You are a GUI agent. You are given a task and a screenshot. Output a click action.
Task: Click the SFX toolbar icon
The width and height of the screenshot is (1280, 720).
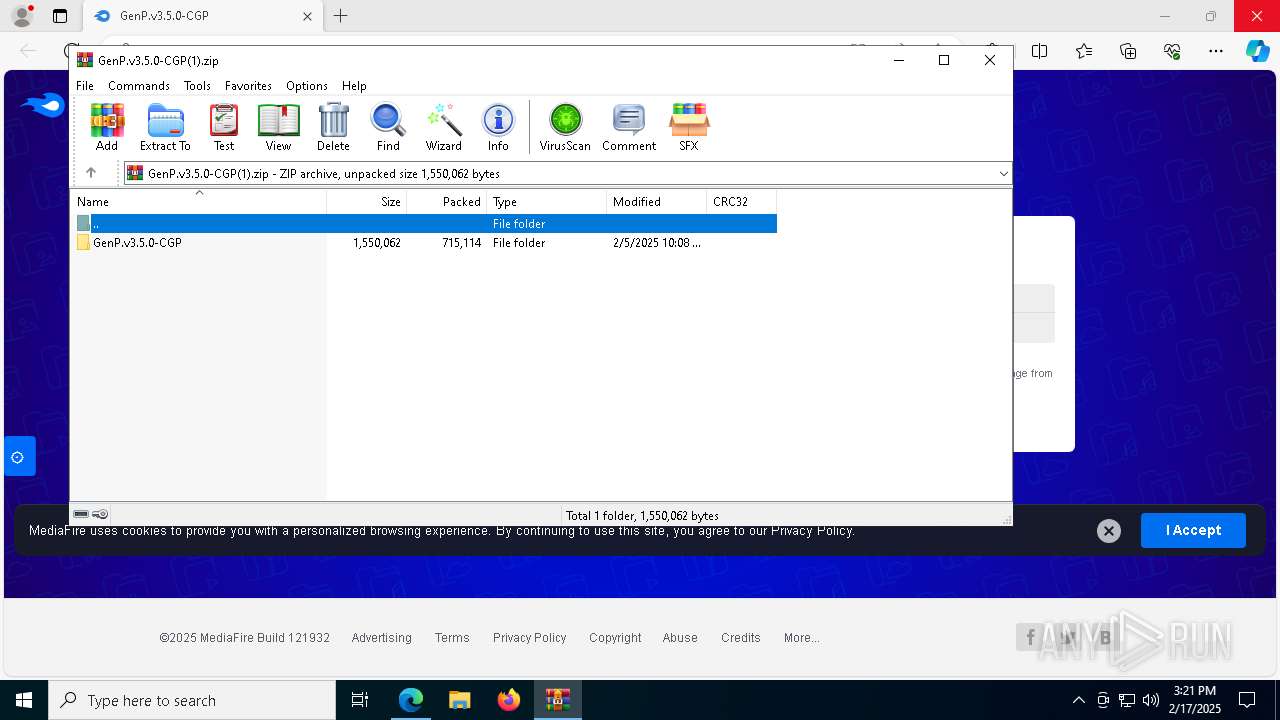(x=689, y=127)
